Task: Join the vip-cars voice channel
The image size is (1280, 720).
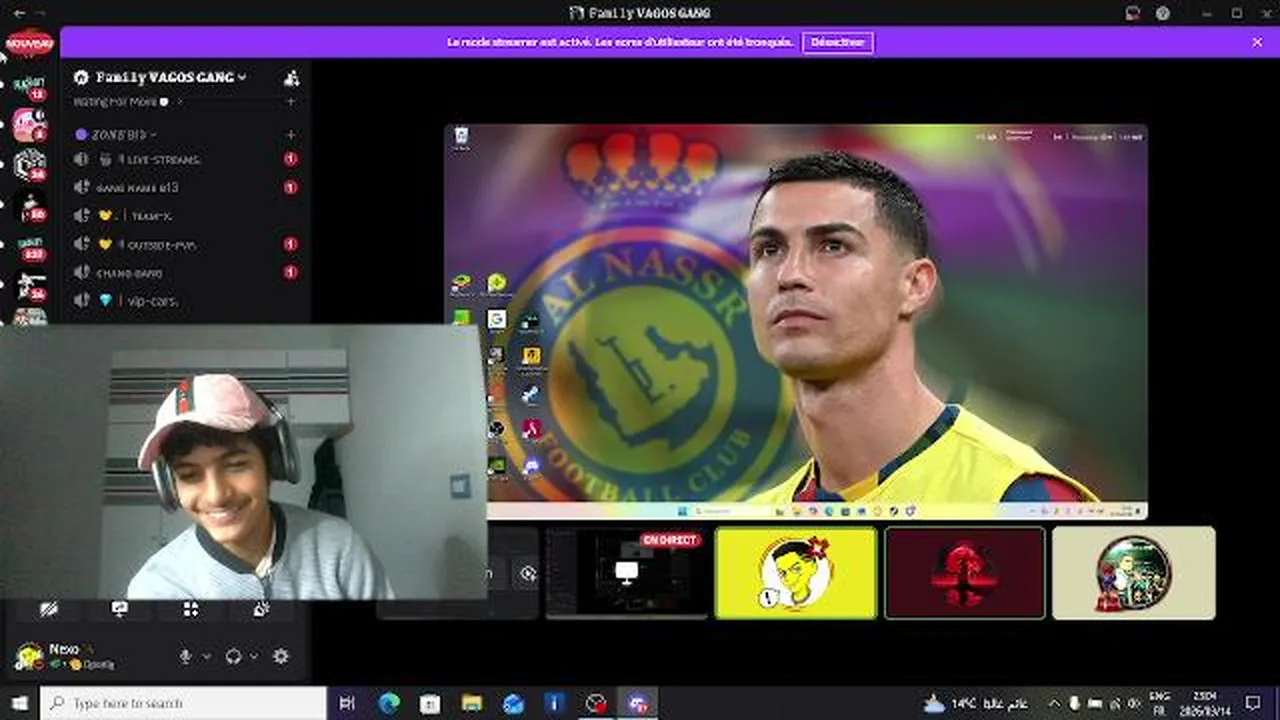Action: 185,300
